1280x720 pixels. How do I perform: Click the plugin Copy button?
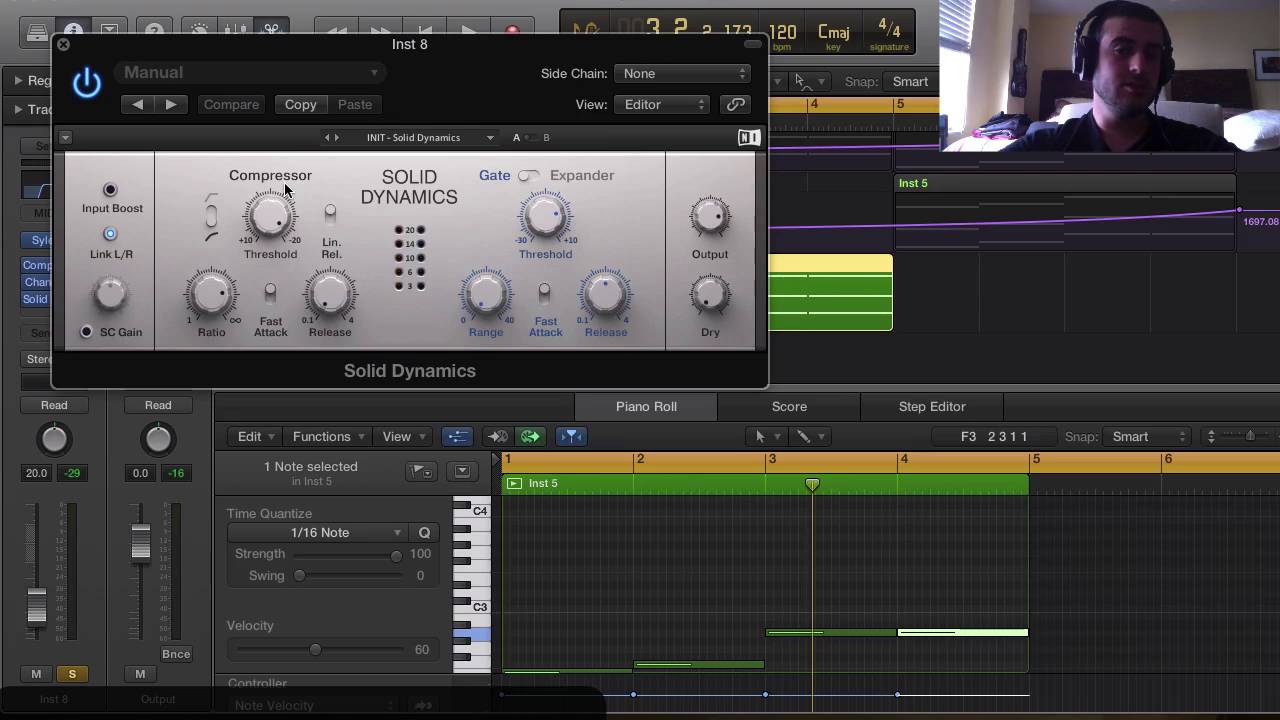coord(300,104)
